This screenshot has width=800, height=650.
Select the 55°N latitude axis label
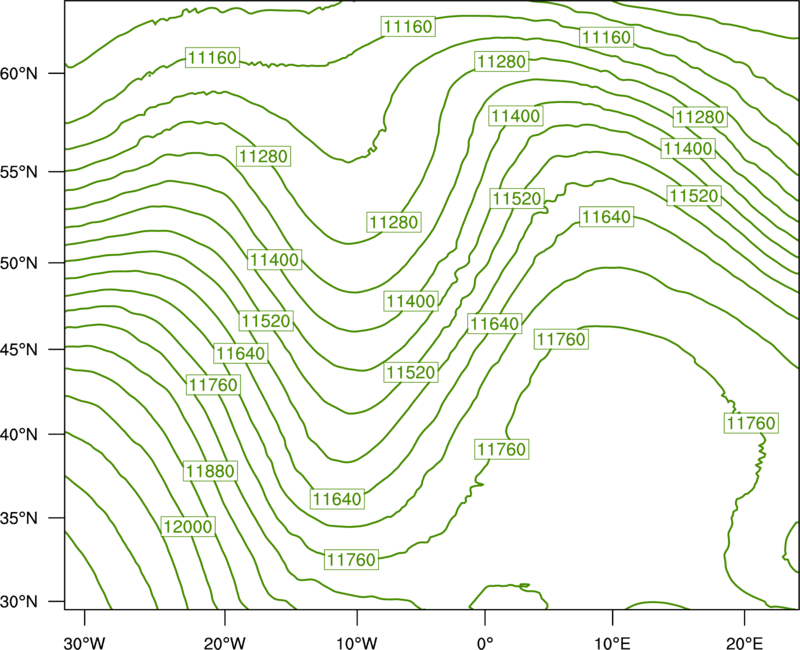tap(19, 172)
